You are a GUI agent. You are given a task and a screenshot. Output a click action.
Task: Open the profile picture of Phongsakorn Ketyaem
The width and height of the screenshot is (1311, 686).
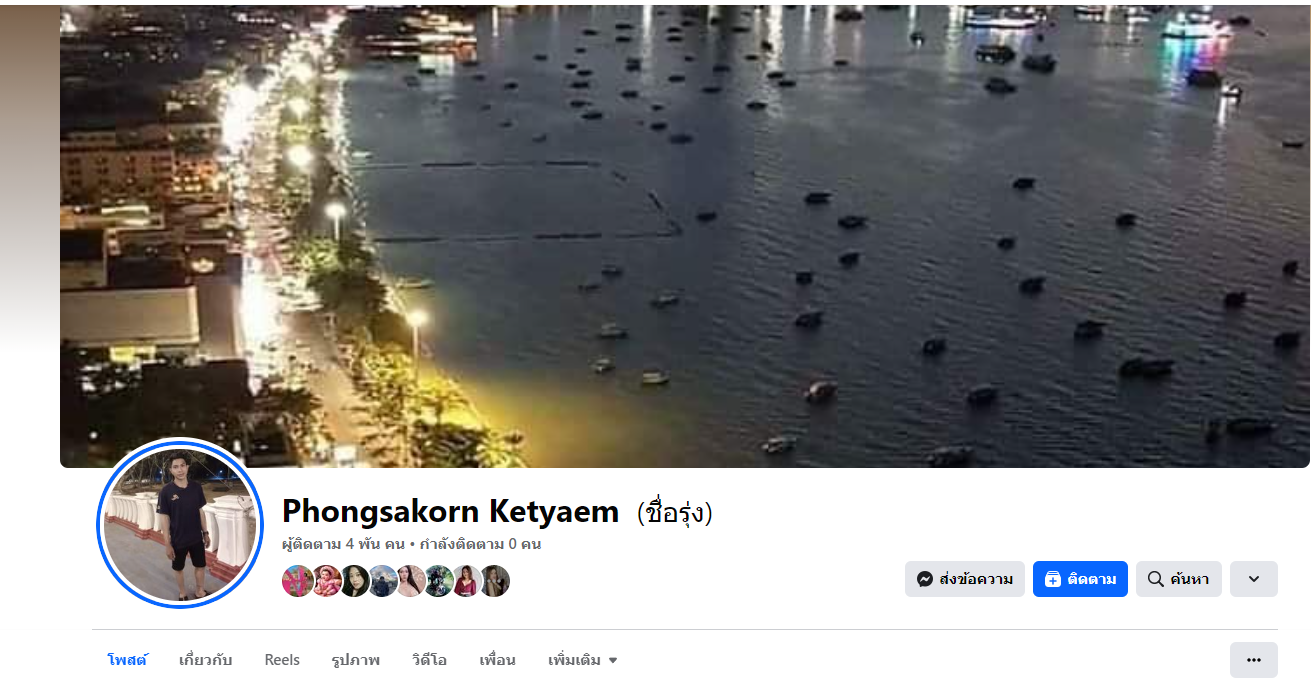click(x=180, y=523)
